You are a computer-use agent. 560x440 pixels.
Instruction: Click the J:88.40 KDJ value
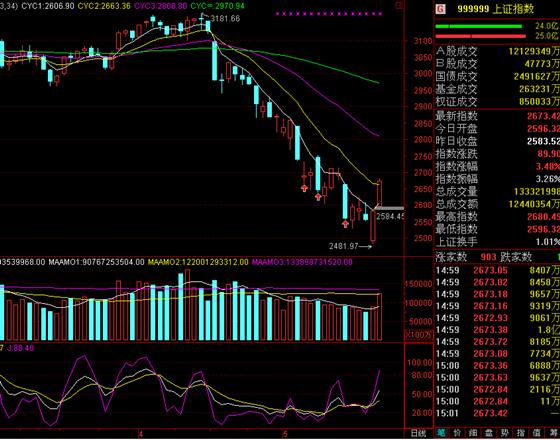pos(21,348)
